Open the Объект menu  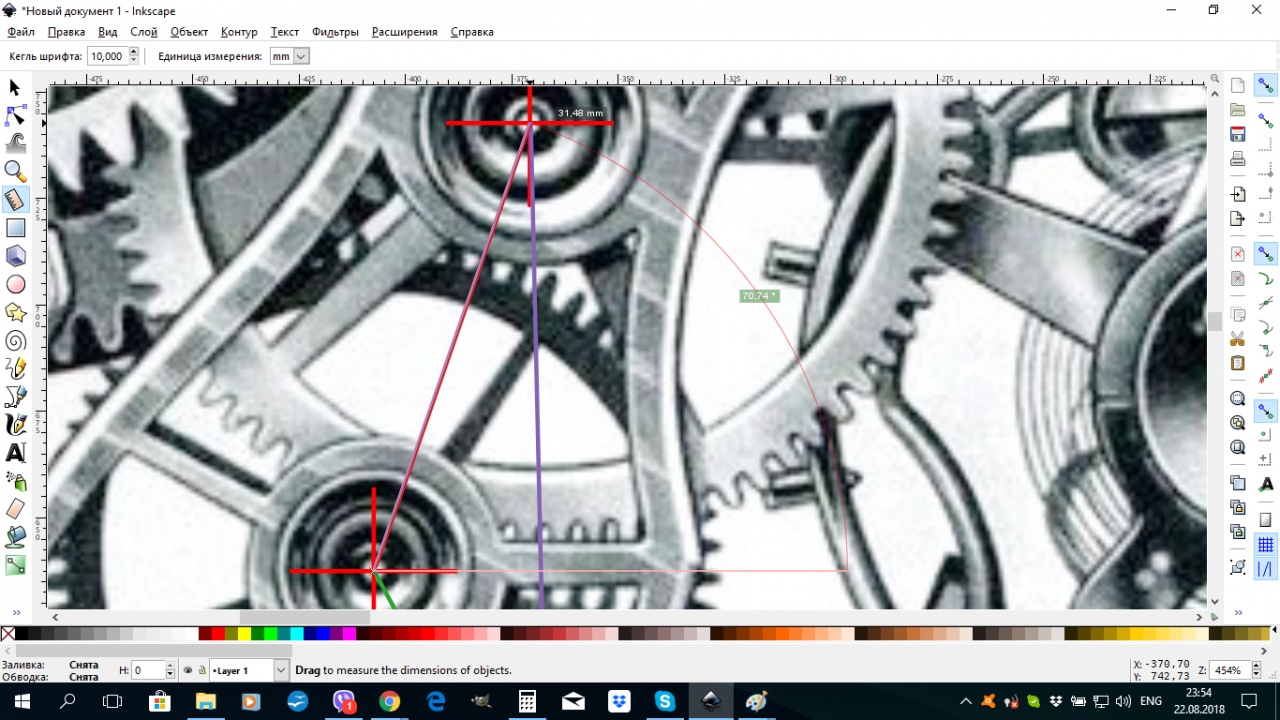[x=189, y=32]
